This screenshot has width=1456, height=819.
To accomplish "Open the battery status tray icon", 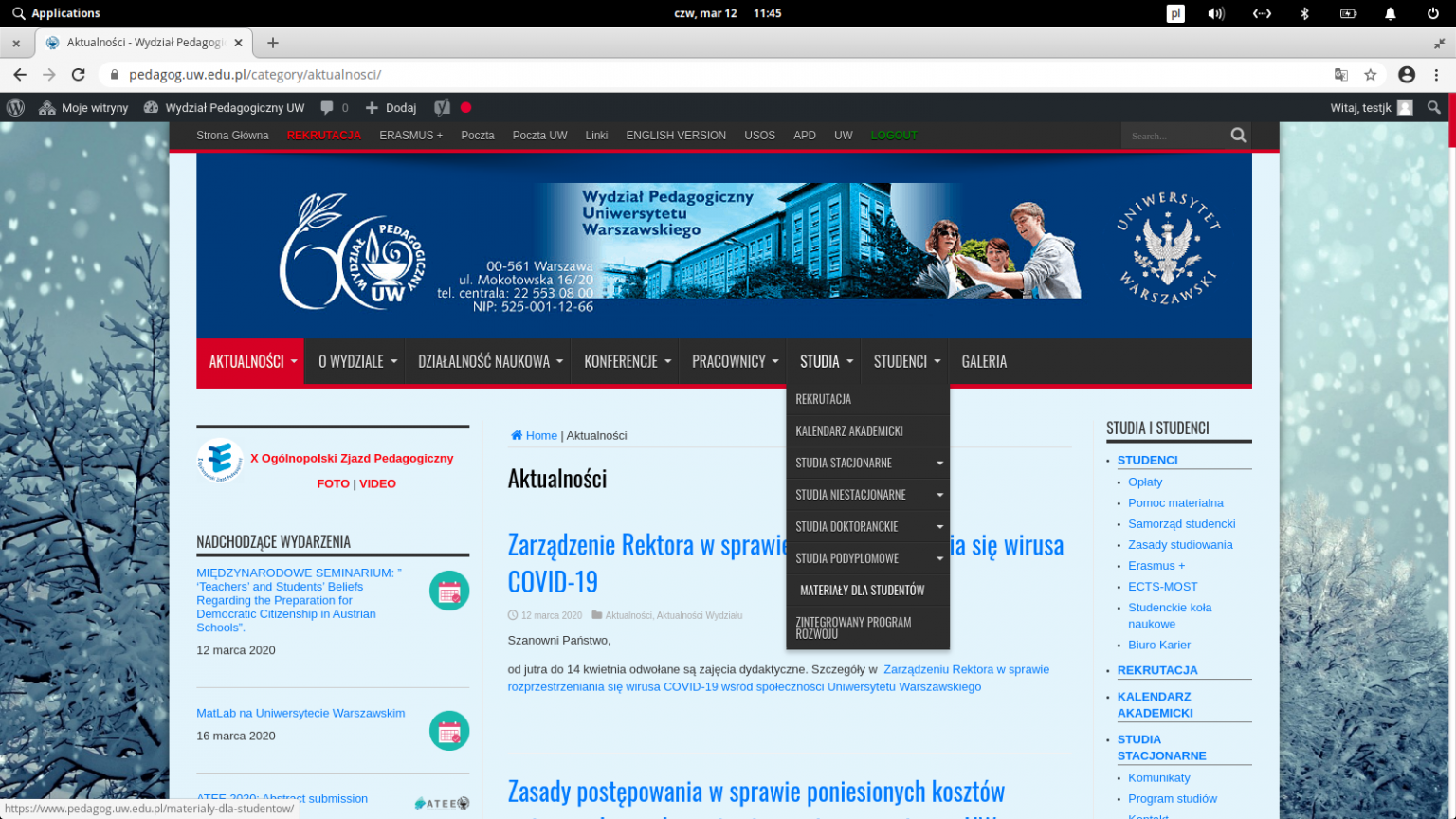I will click(1348, 13).
